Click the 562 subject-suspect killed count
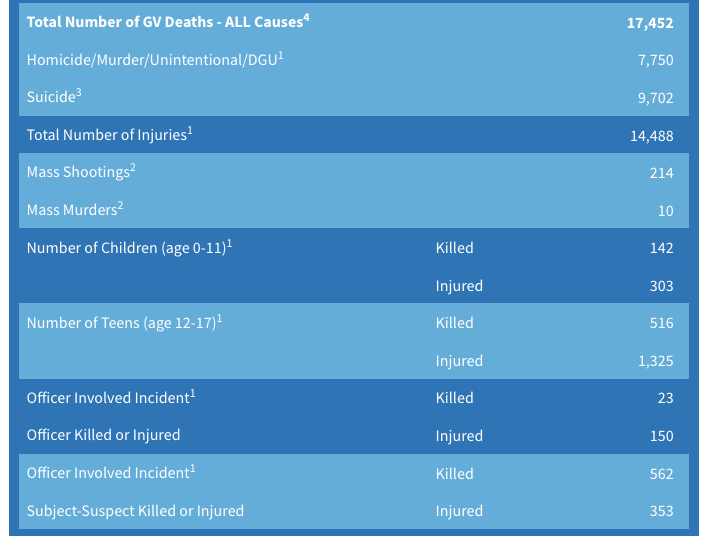Image resolution: width=711 pixels, height=536 pixels. (x=661, y=474)
